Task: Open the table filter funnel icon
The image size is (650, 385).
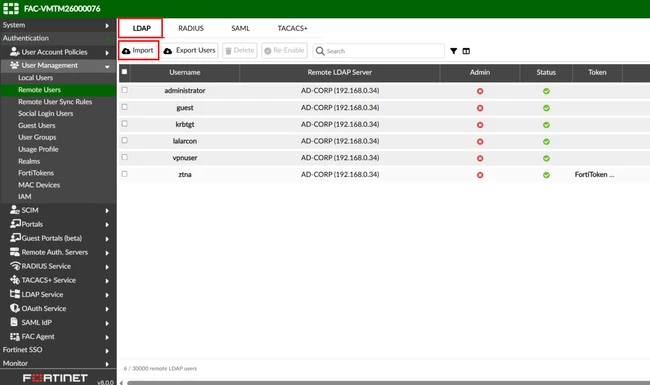Action: pyautogui.click(x=454, y=51)
